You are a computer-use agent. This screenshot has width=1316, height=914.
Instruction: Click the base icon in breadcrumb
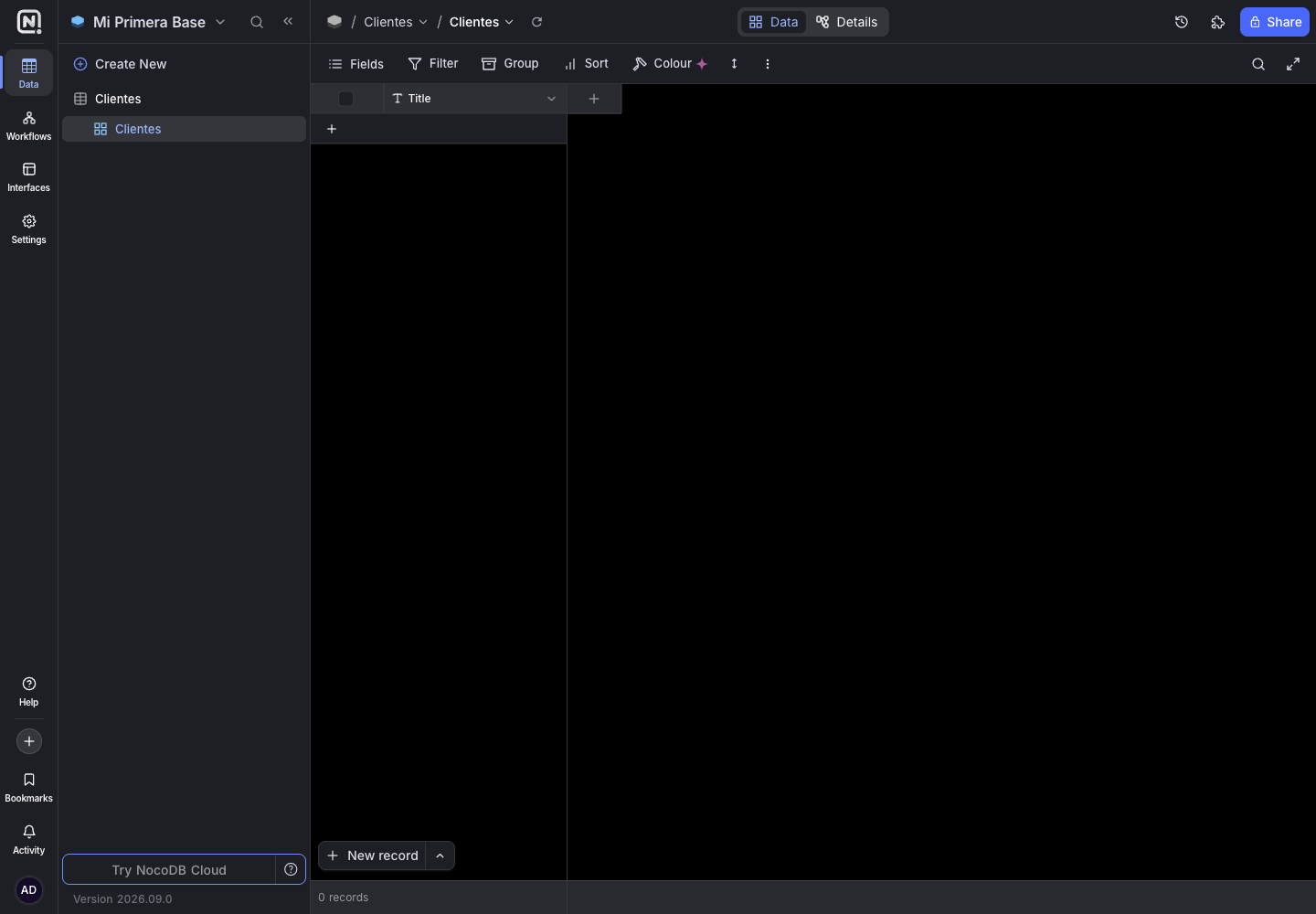[x=334, y=22]
